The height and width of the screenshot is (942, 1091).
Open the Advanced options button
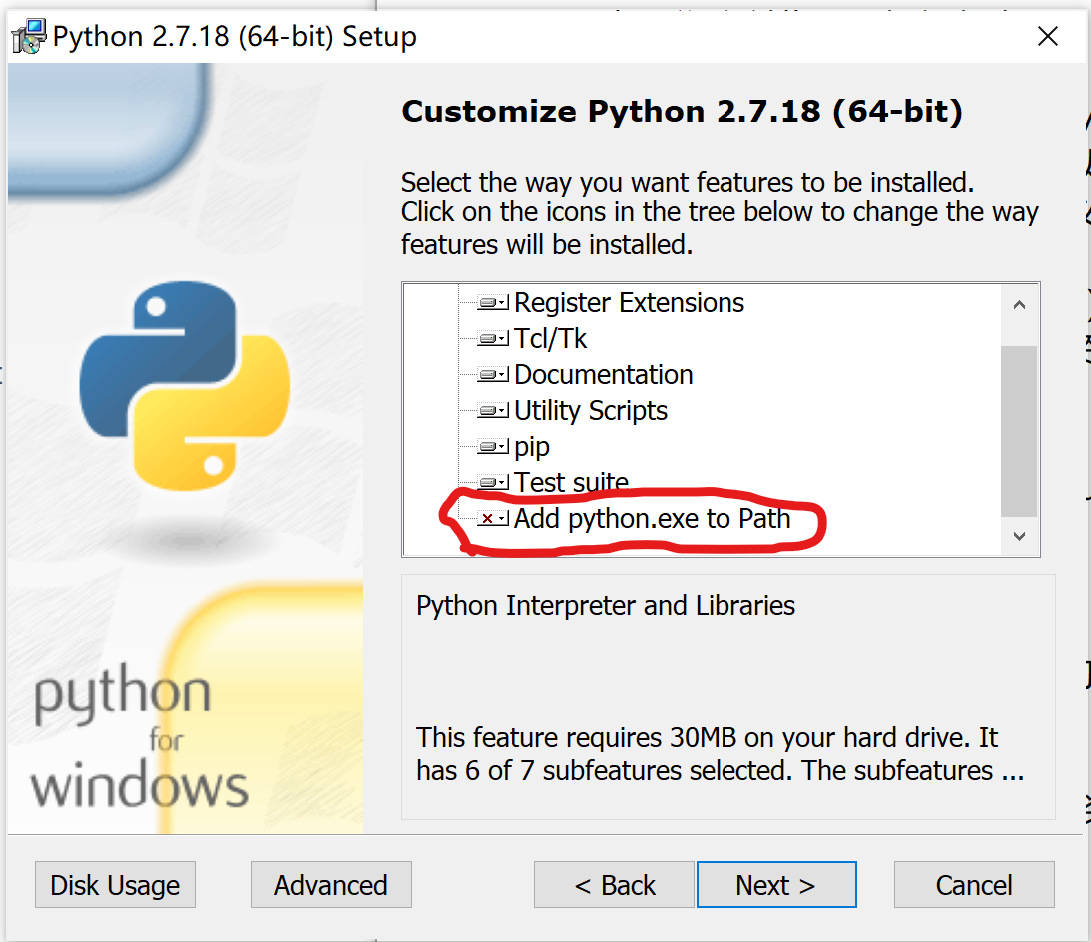coord(331,885)
